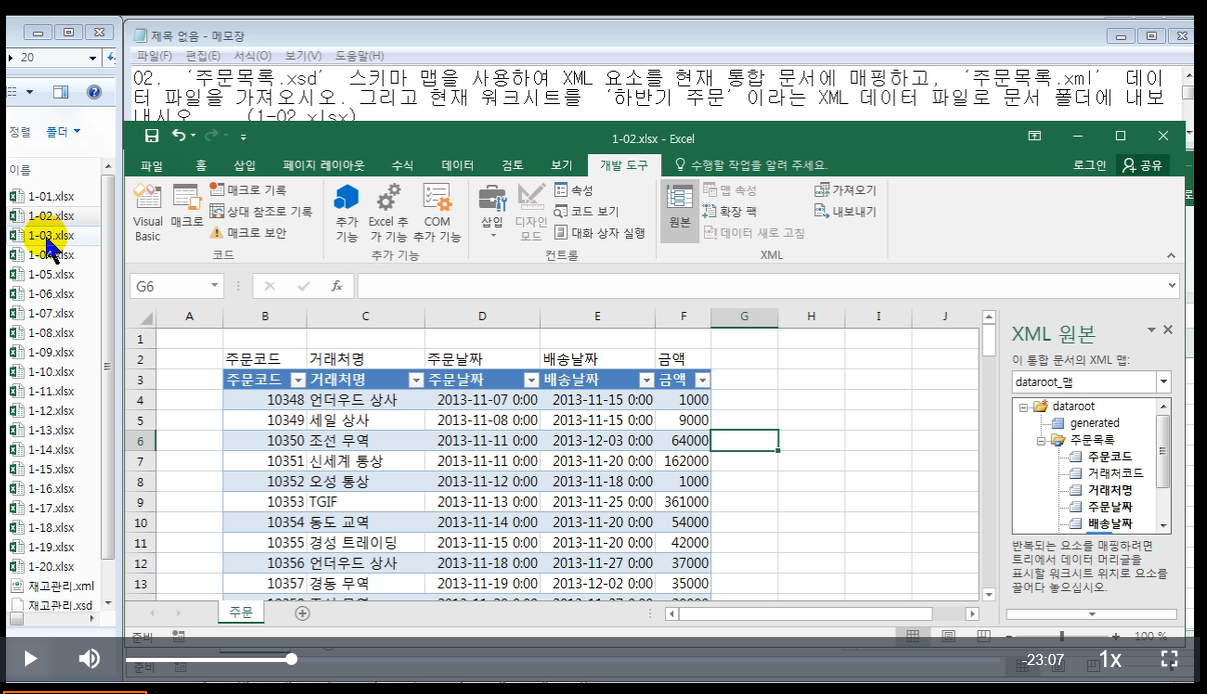Open COM 추가 기능 dialog
Image resolution: width=1207 pixels, height=694 pixels.
click(x=437, y=212)
